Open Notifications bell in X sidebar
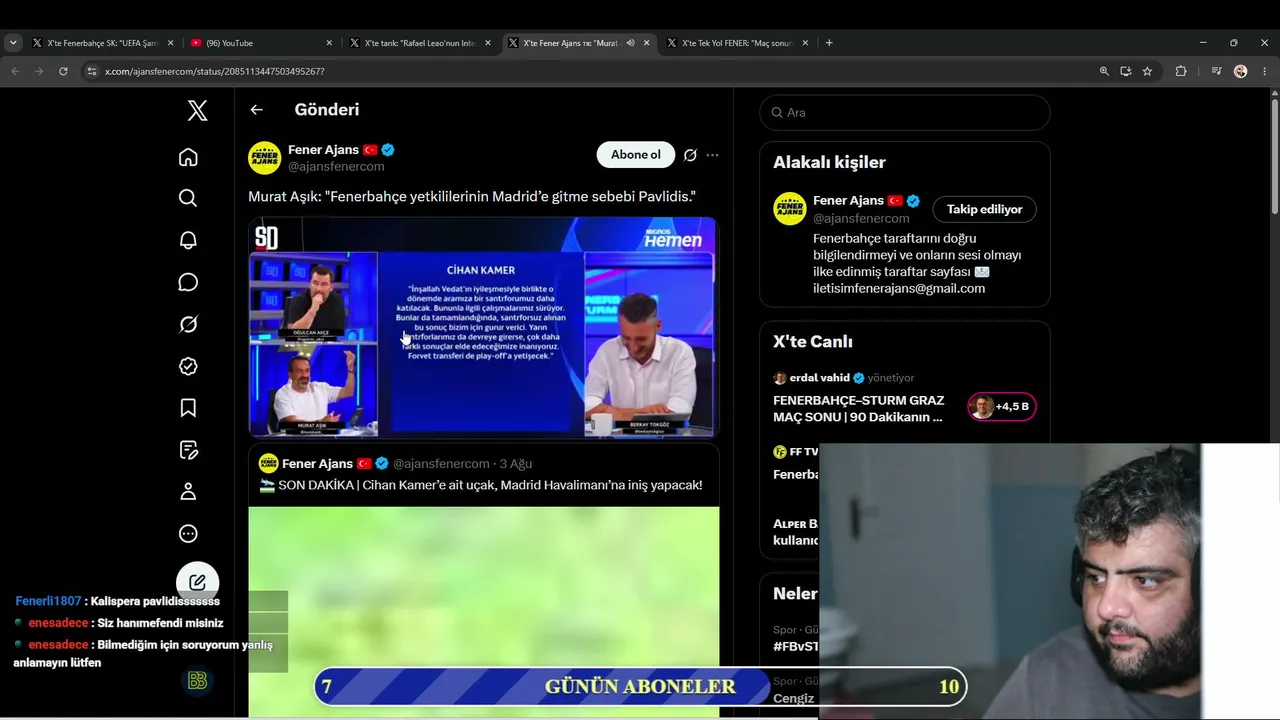 (188, 240)
